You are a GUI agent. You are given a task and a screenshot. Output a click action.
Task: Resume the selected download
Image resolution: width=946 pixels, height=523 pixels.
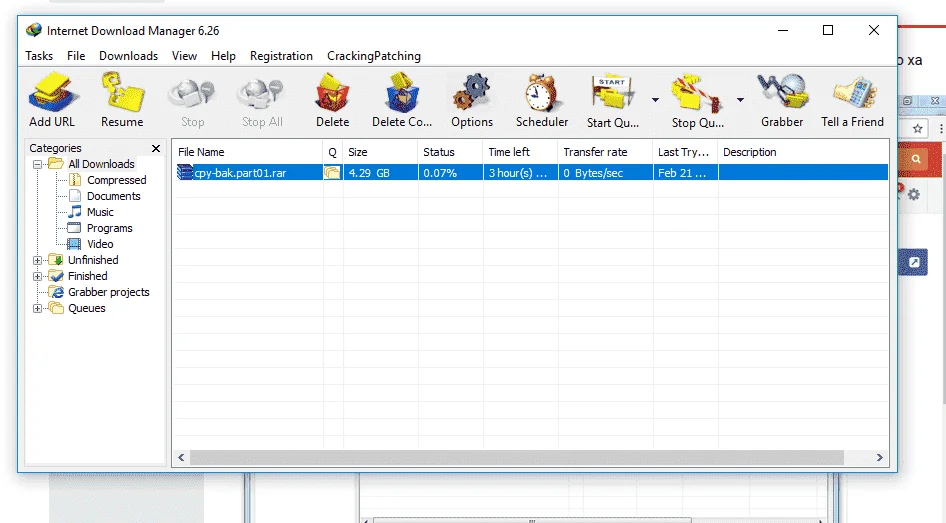122,100
